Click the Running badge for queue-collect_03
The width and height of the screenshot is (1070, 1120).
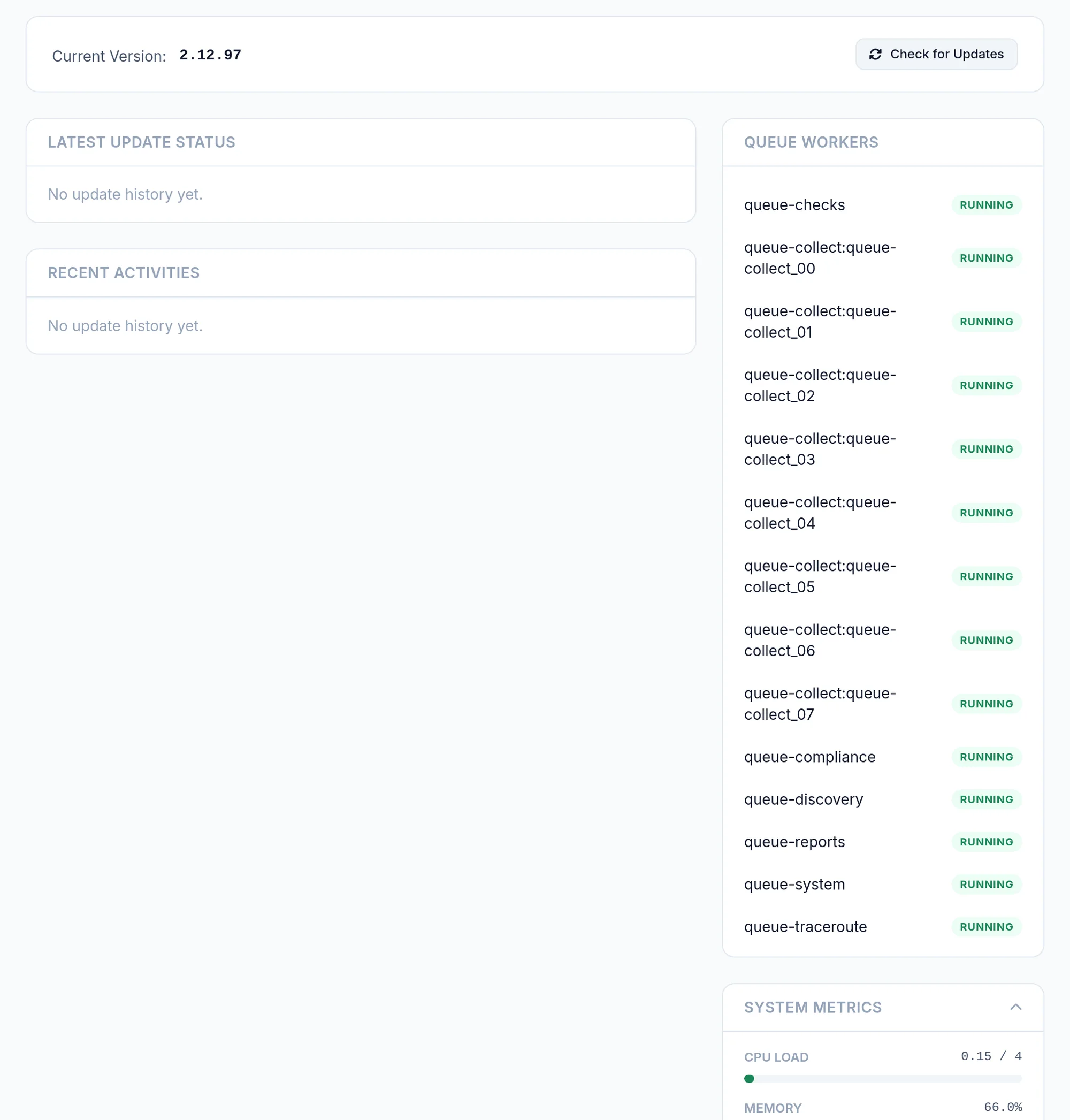(986, 449)
